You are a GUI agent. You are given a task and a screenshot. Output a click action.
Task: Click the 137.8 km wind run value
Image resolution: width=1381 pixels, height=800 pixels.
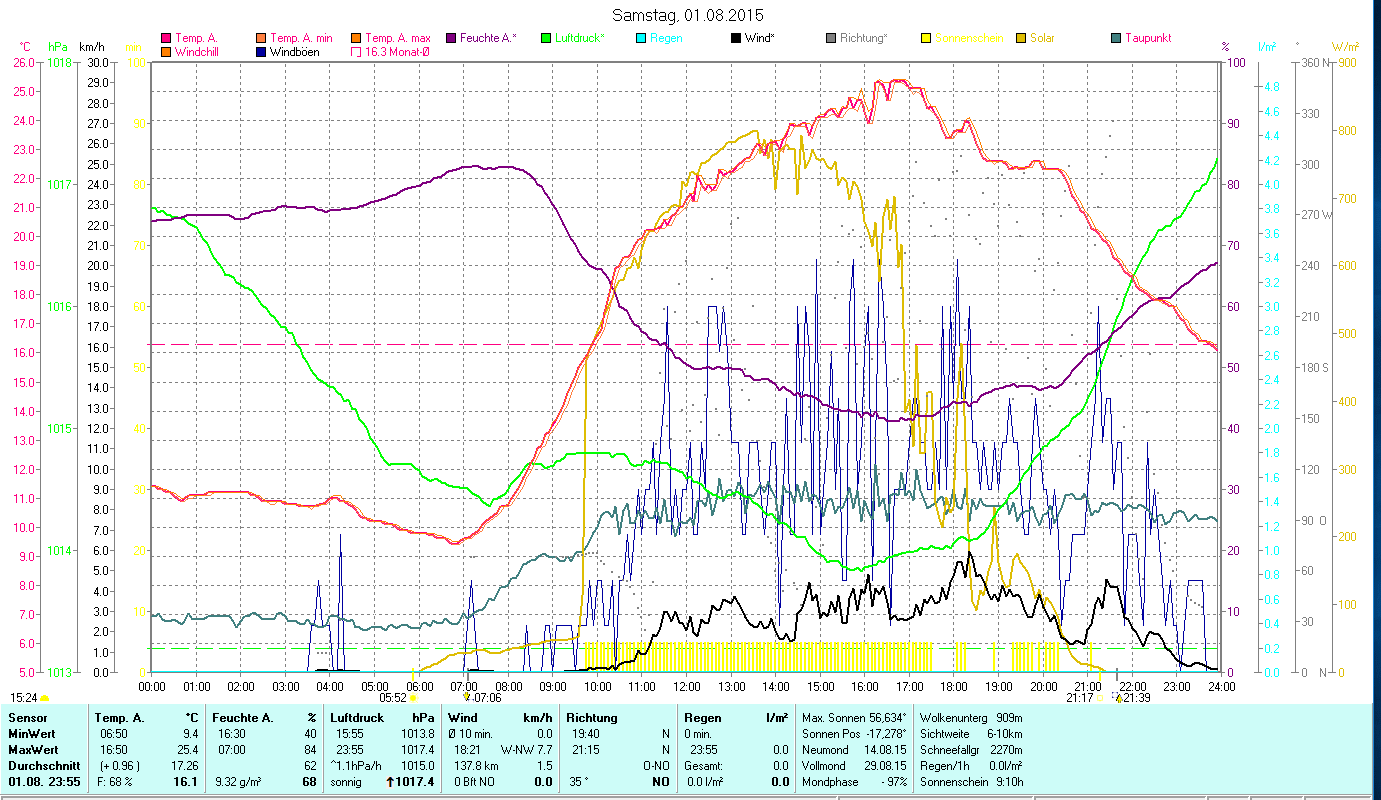(x=476, y=765)
